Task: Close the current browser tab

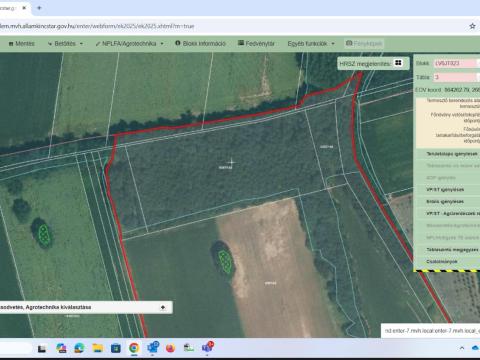Action: click(24, 8)
